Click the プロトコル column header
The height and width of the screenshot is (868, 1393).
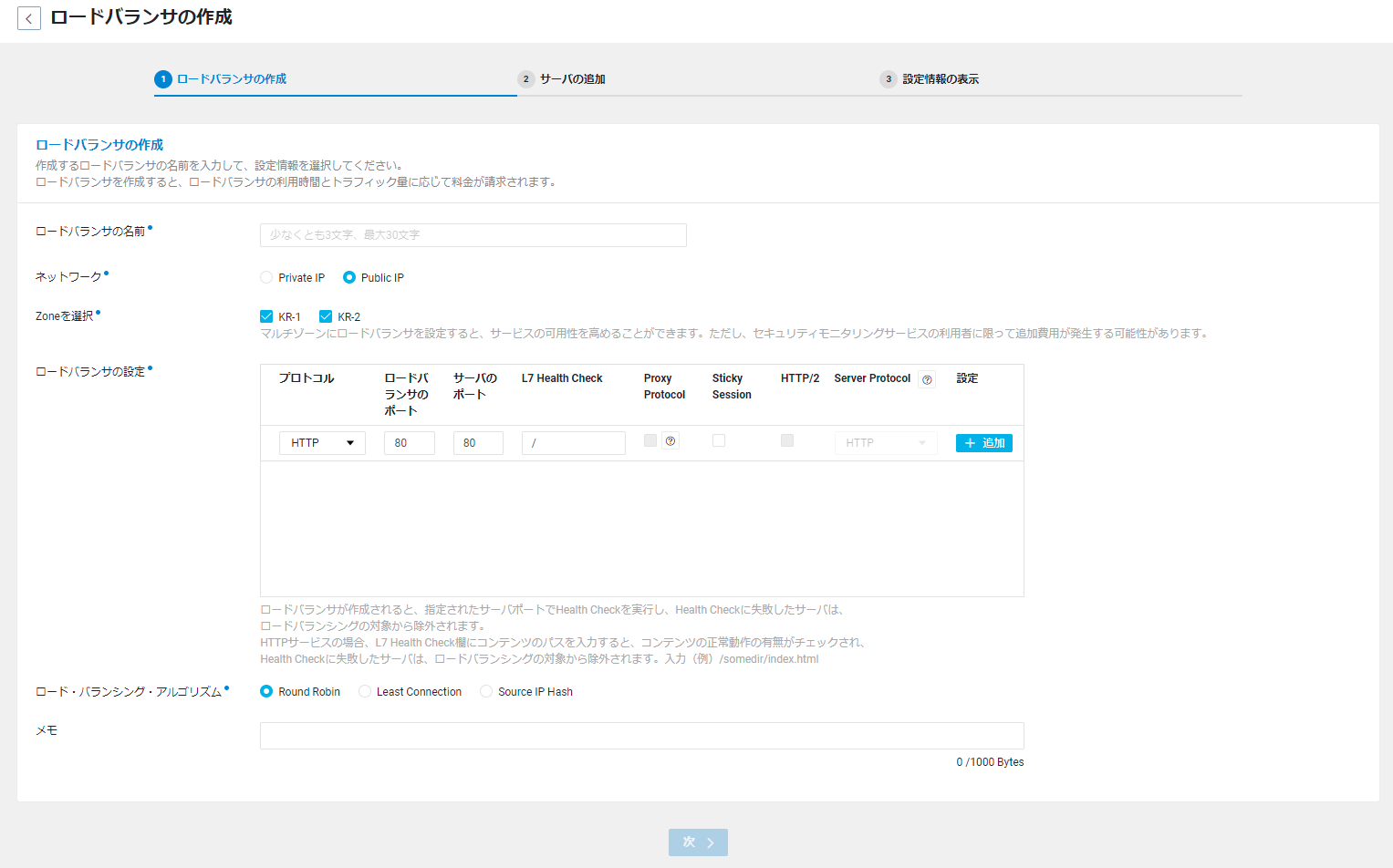click(x=307, y=378)
